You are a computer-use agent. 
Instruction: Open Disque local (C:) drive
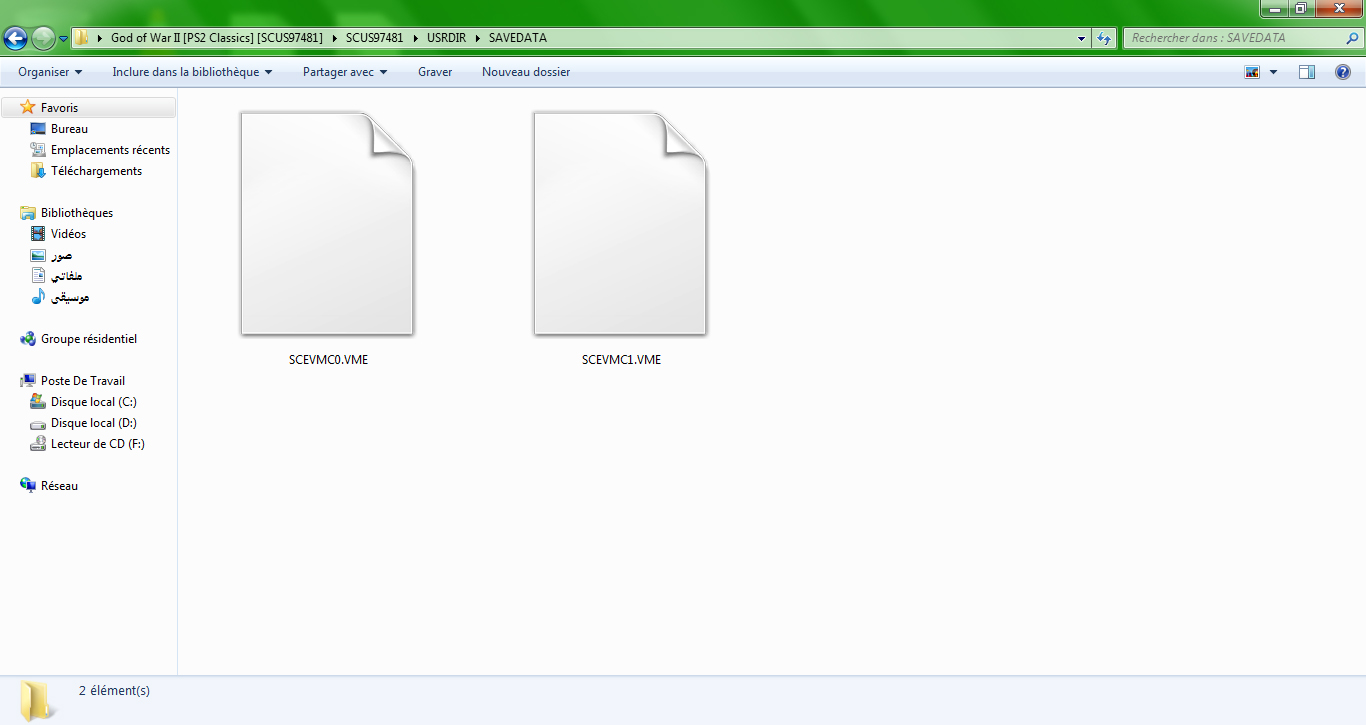[x=93, y=402]
